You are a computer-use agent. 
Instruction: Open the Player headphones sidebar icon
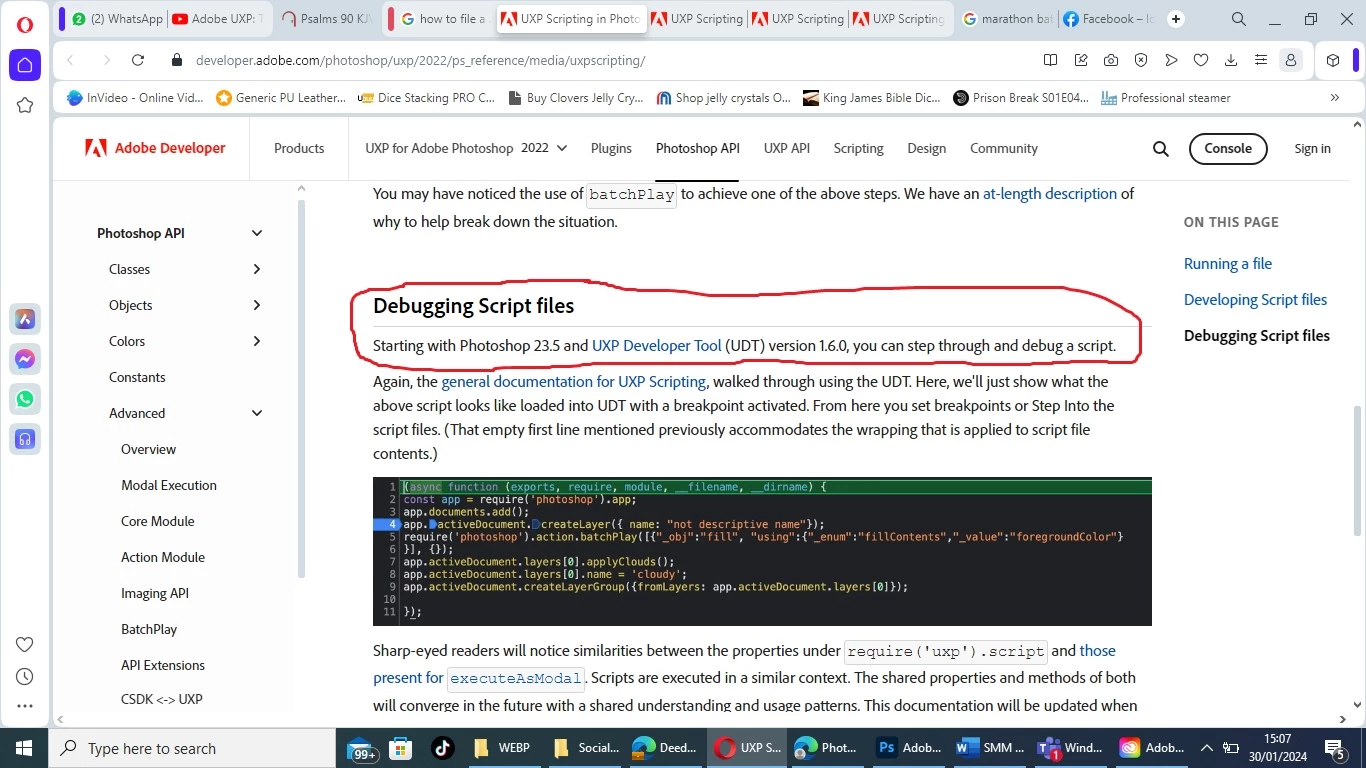coord(25,438)
